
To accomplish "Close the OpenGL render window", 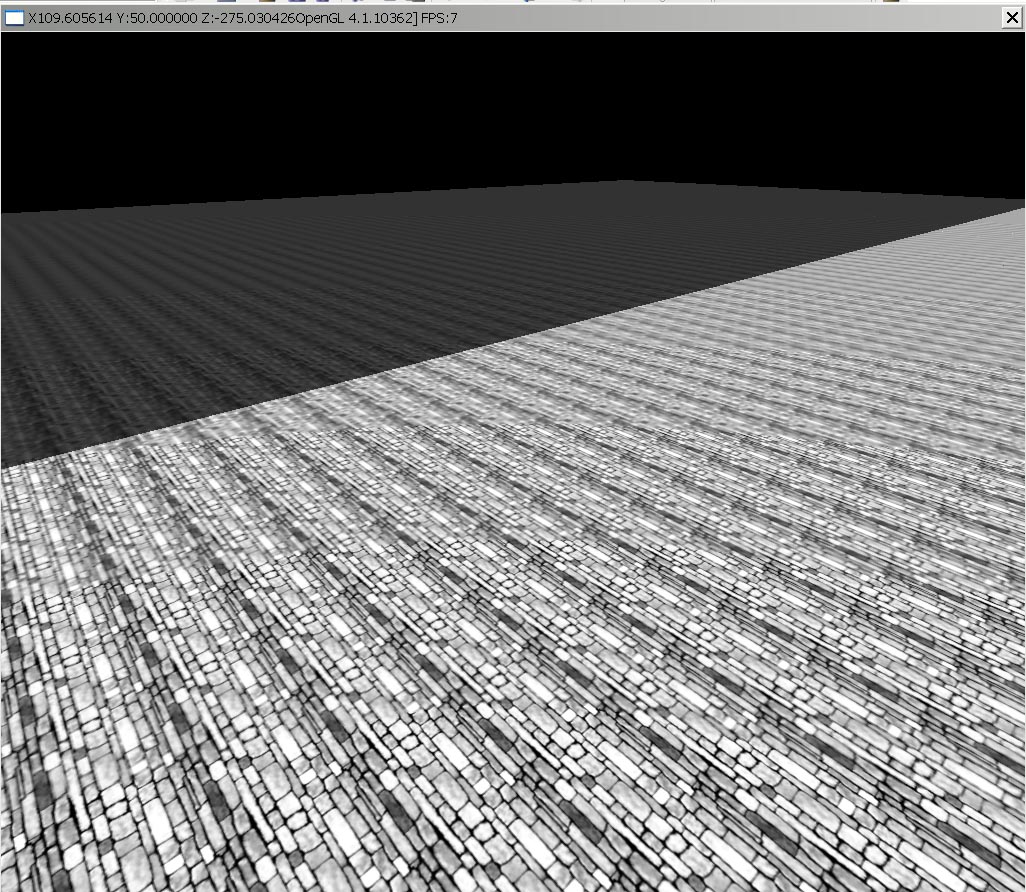I will [x=1011, y=18].
